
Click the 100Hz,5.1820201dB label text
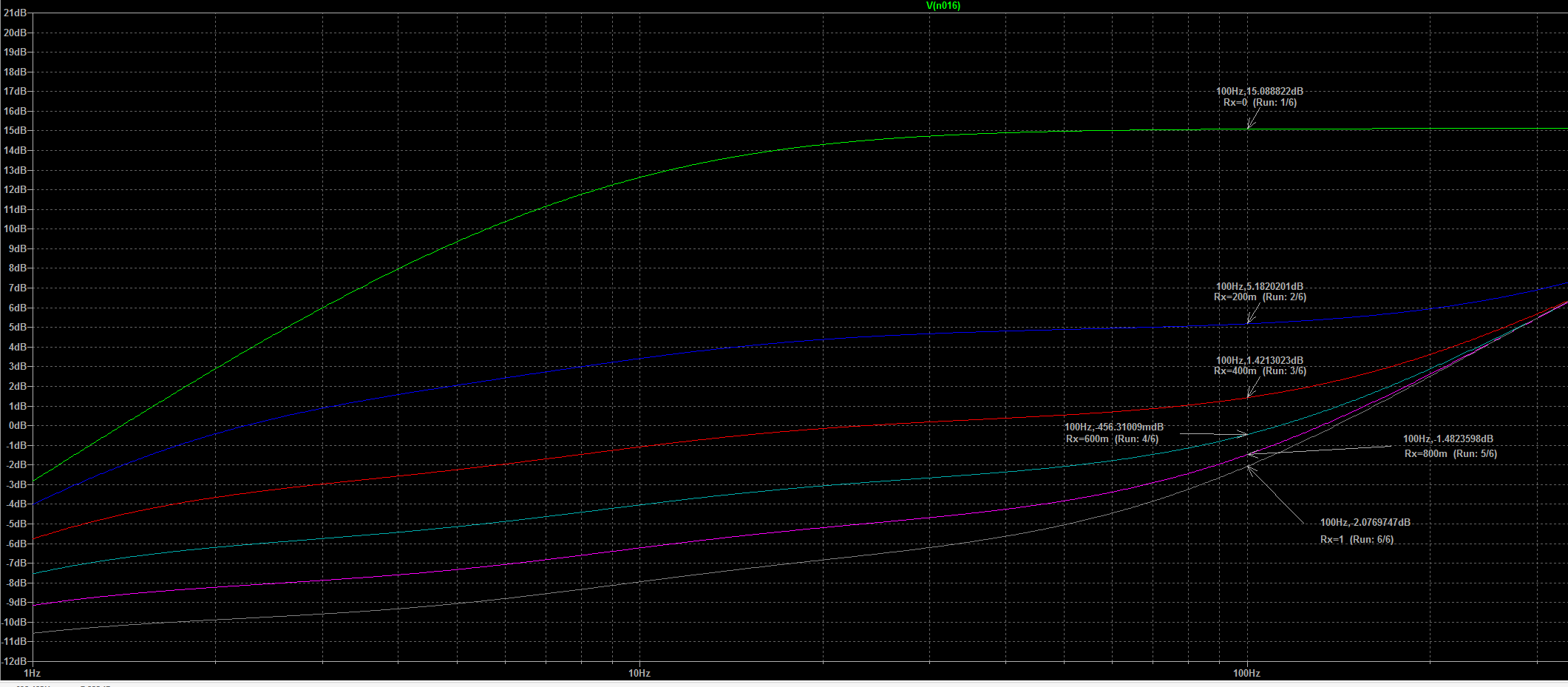point(1259,286)
